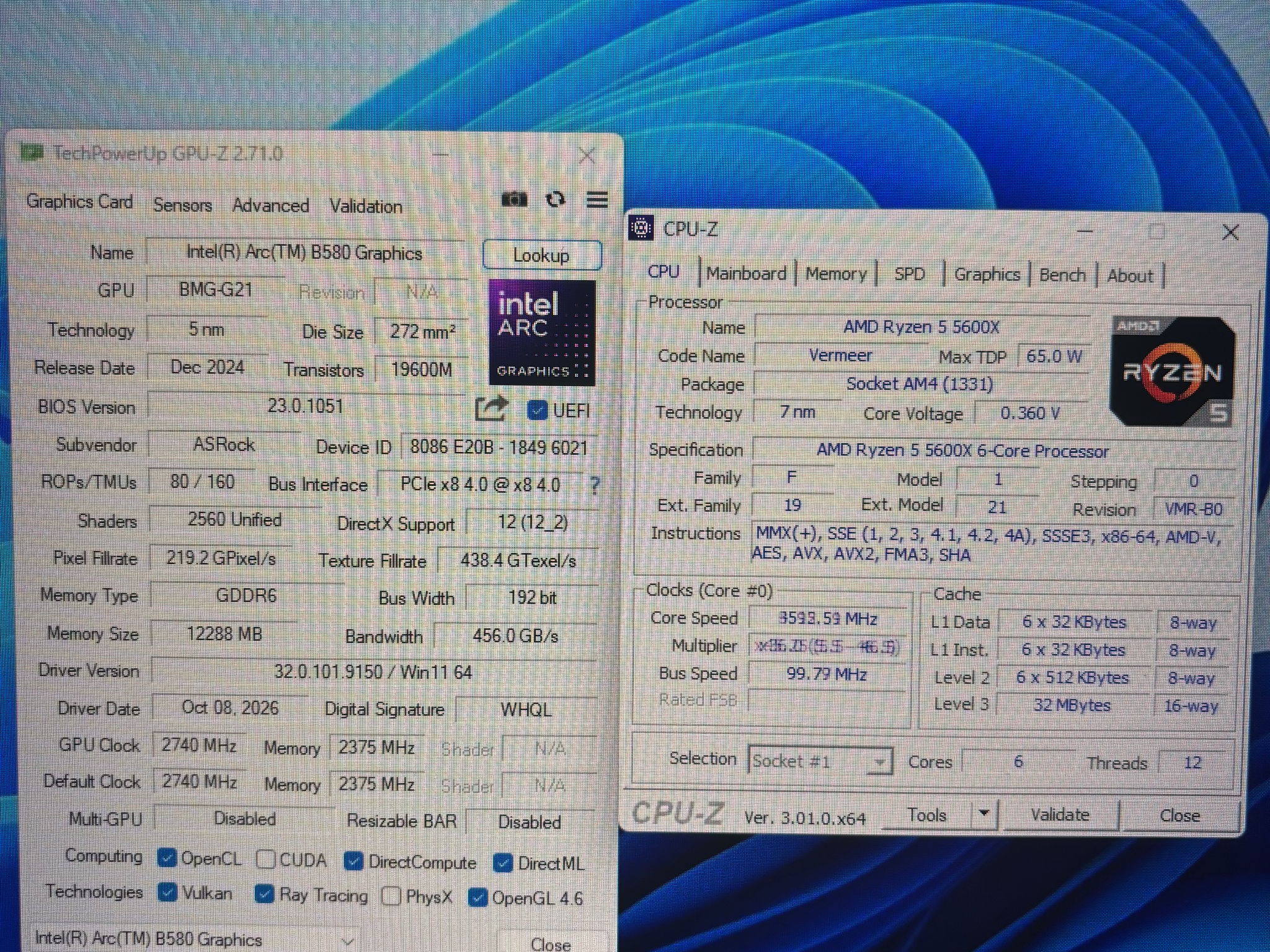Switch to the Graphics tab in CPU-Z

tap(987, 275)
